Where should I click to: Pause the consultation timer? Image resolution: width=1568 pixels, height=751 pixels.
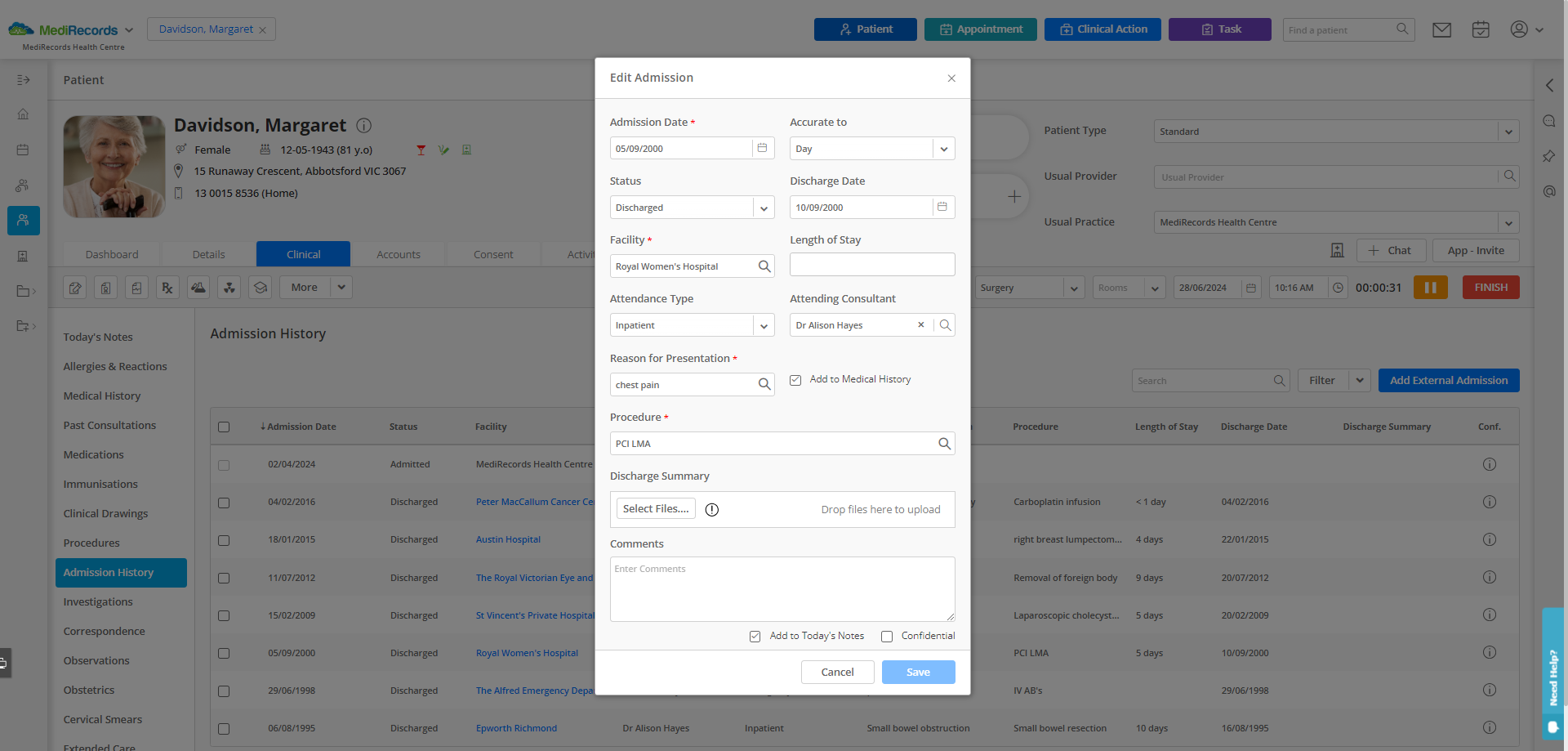click(1430, 288)
